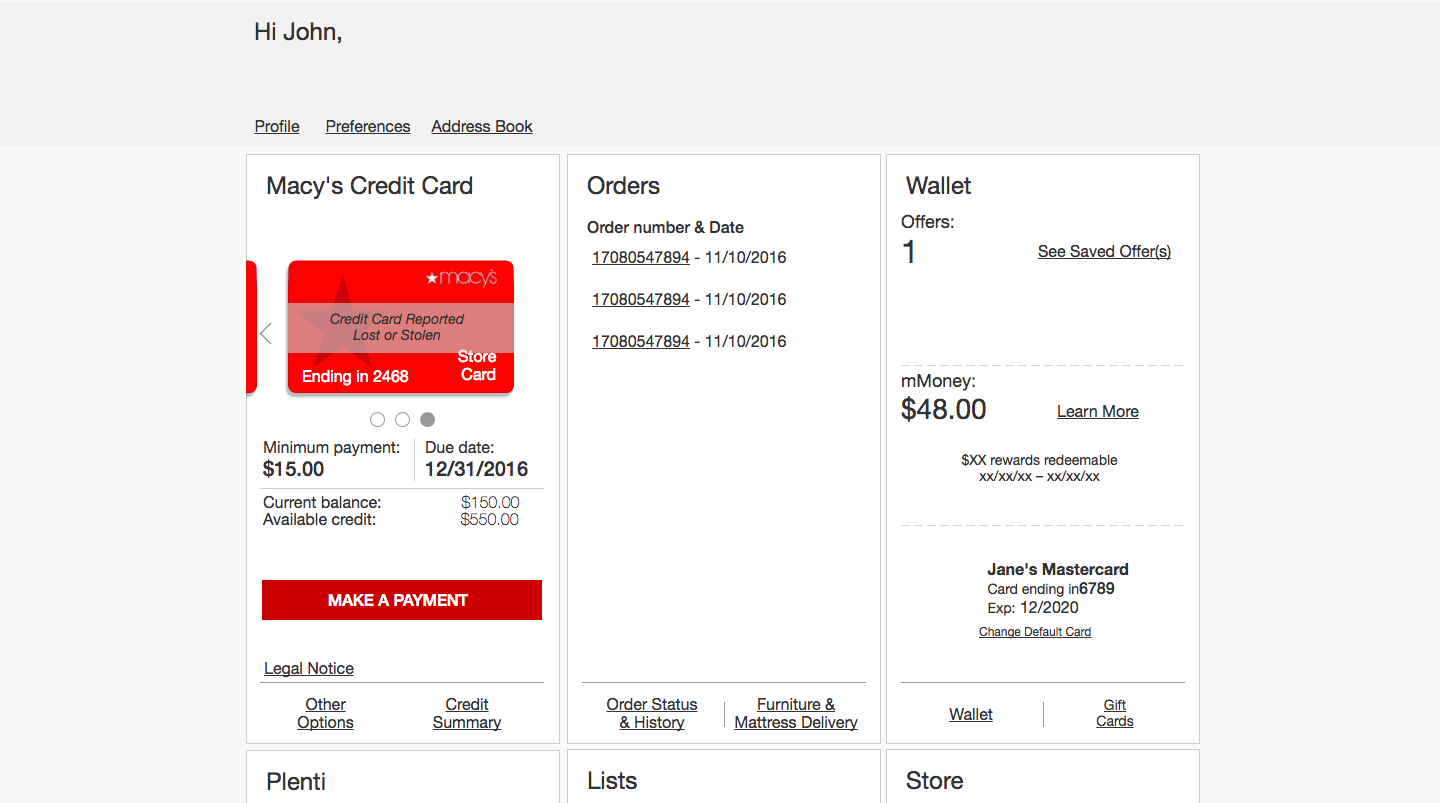The height and width of the screenshot is (803, 1440).
Task: Click the Store panel heading
Action: click(x=935, y=781)
